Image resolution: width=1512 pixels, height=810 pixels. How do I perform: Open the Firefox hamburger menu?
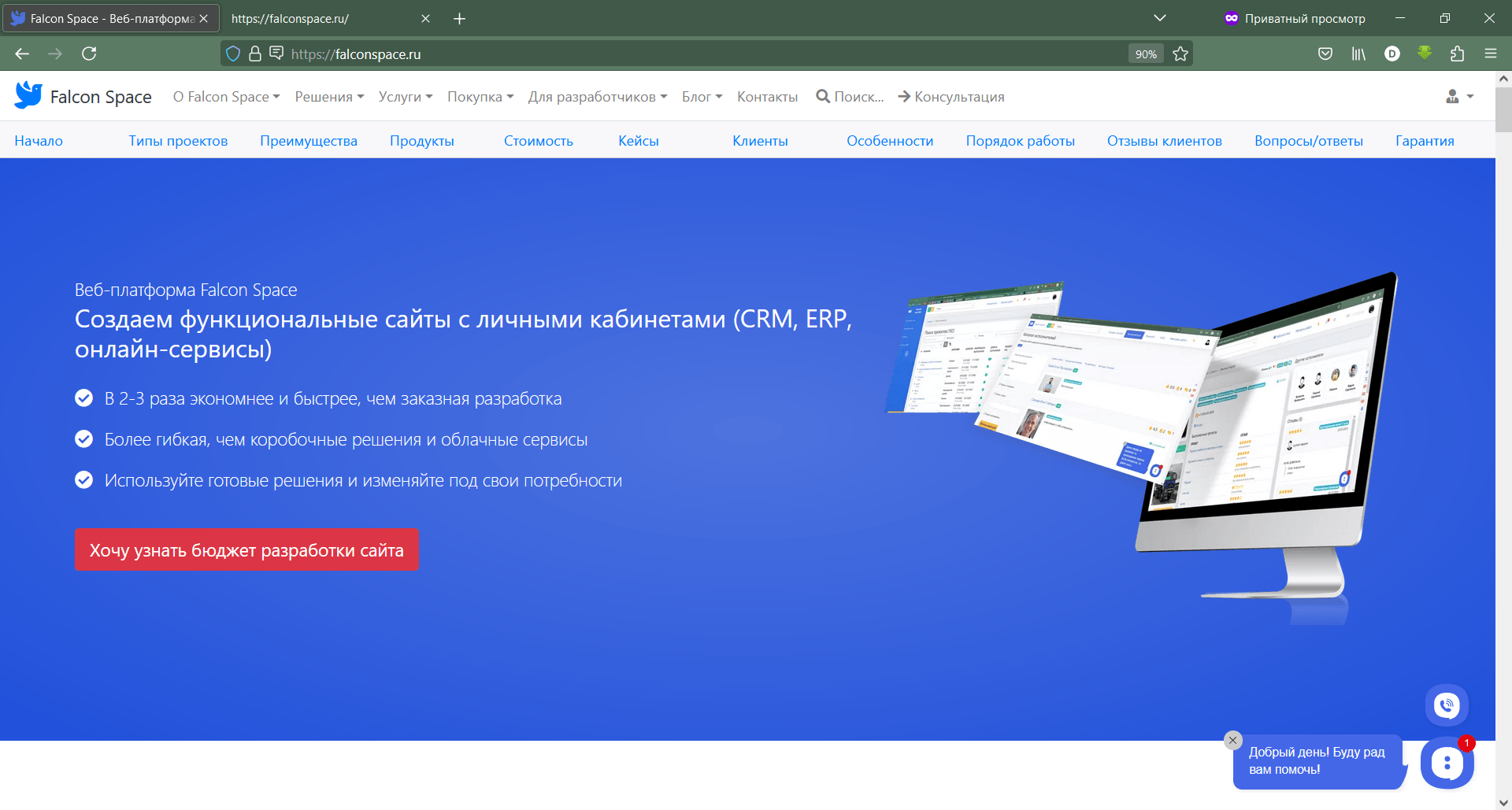click(1490, 54)
